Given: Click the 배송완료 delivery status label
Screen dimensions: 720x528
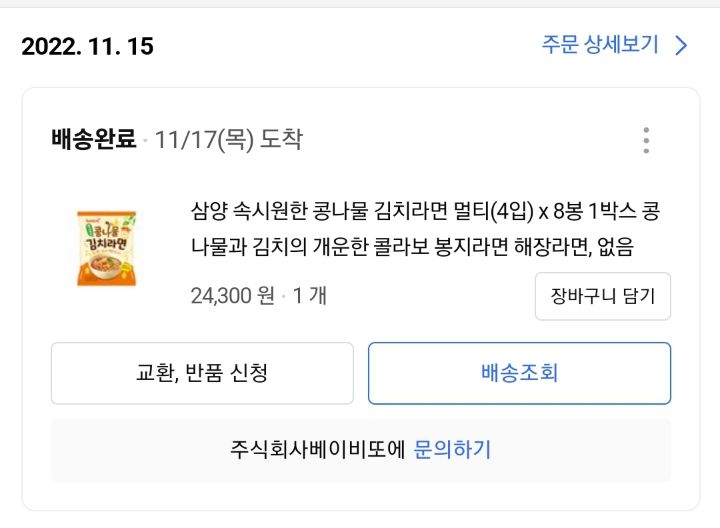Looking at the screenshot, I should point(93,140).
